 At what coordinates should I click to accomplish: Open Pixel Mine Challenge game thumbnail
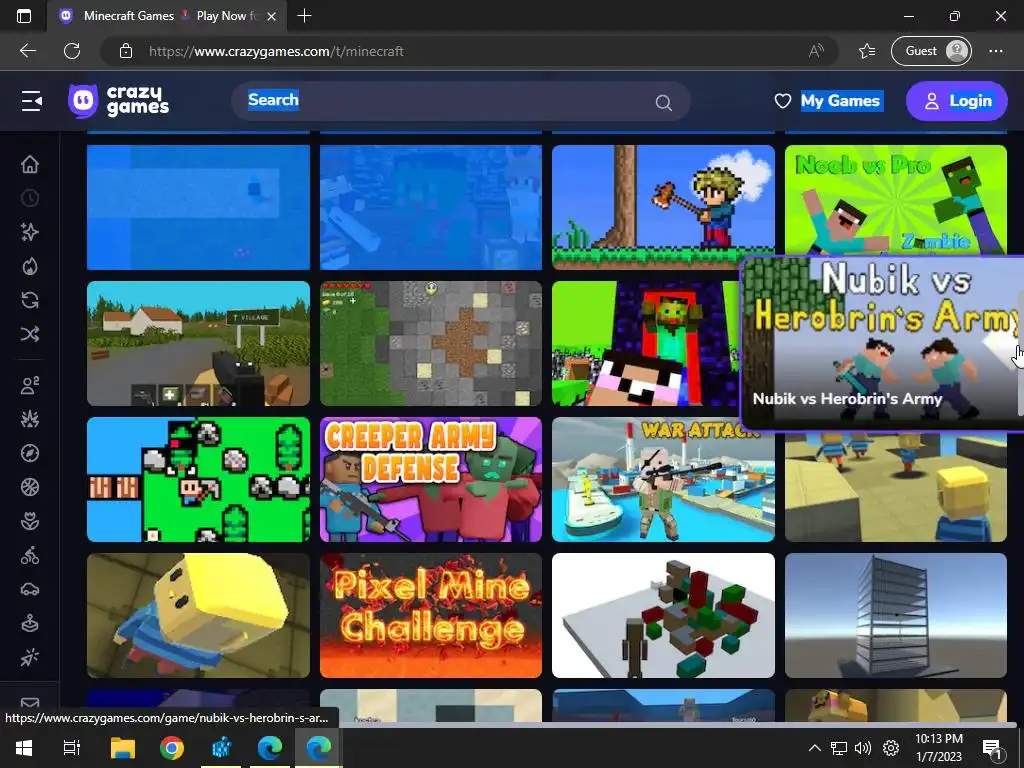point(431,615)
